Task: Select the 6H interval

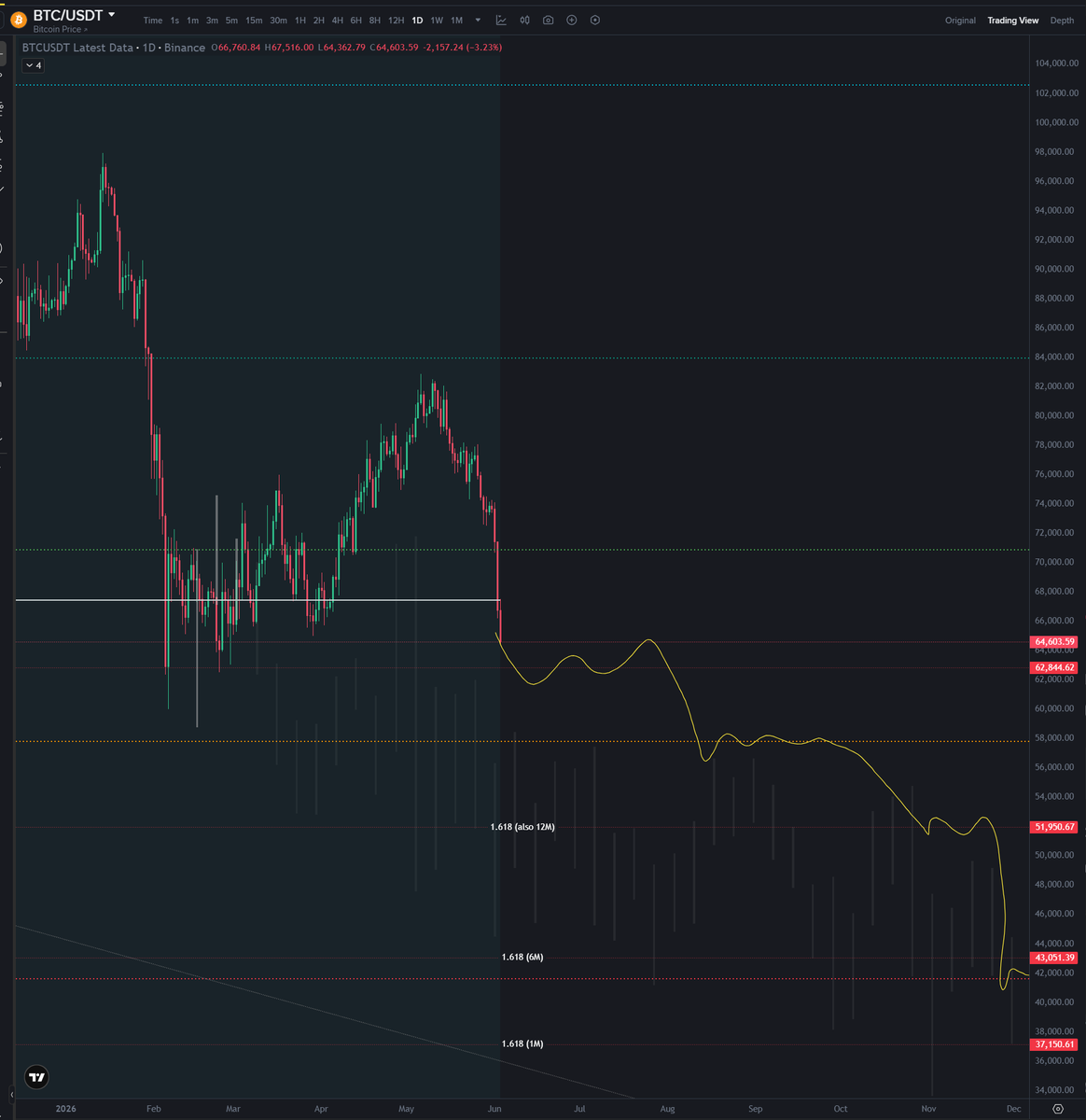Action: (x=355, y=21)
